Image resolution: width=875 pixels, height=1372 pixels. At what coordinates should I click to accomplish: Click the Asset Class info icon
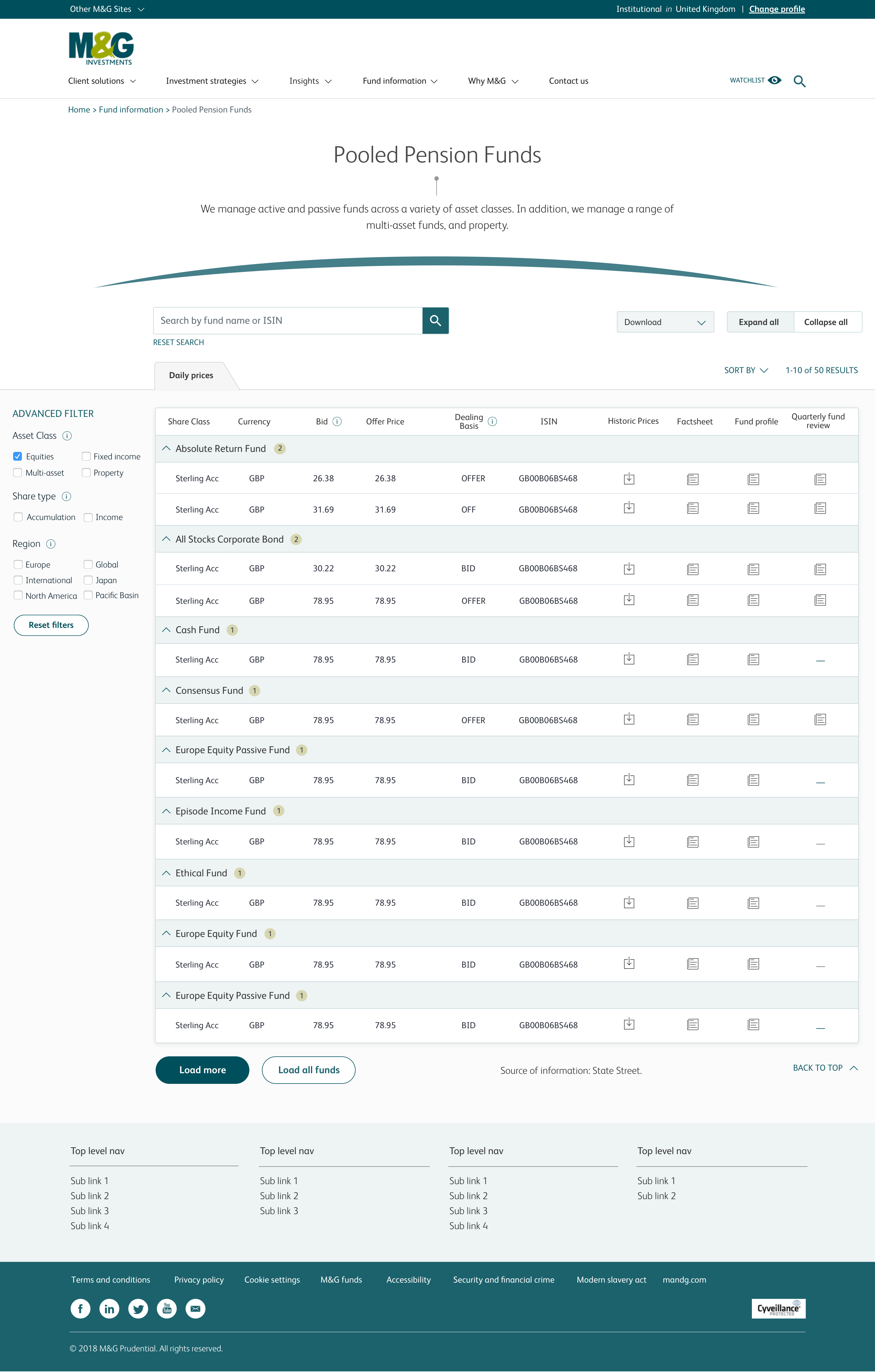pyautogui.click(x=67, y=436)
